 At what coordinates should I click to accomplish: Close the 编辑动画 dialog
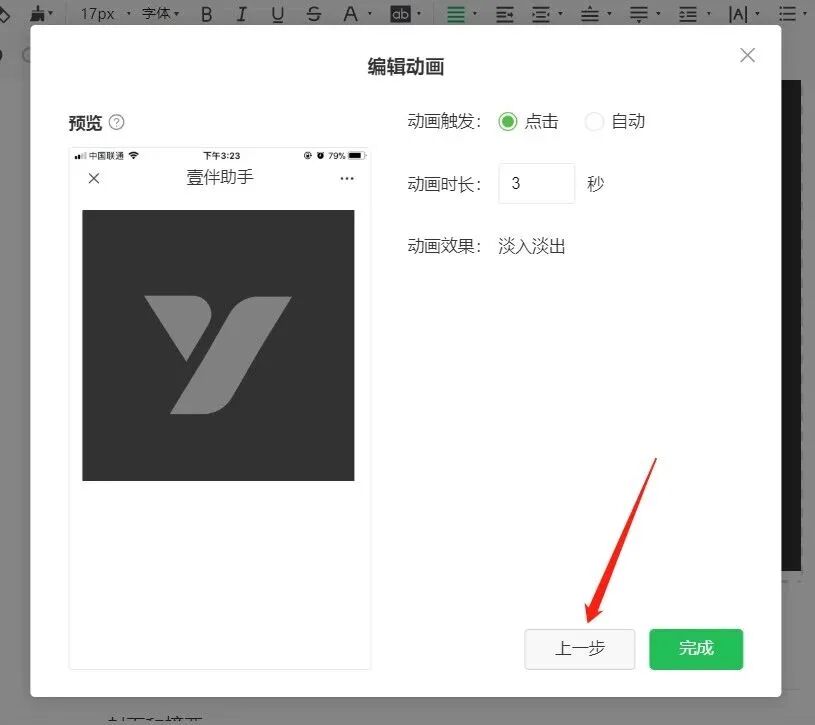[747, 55]
